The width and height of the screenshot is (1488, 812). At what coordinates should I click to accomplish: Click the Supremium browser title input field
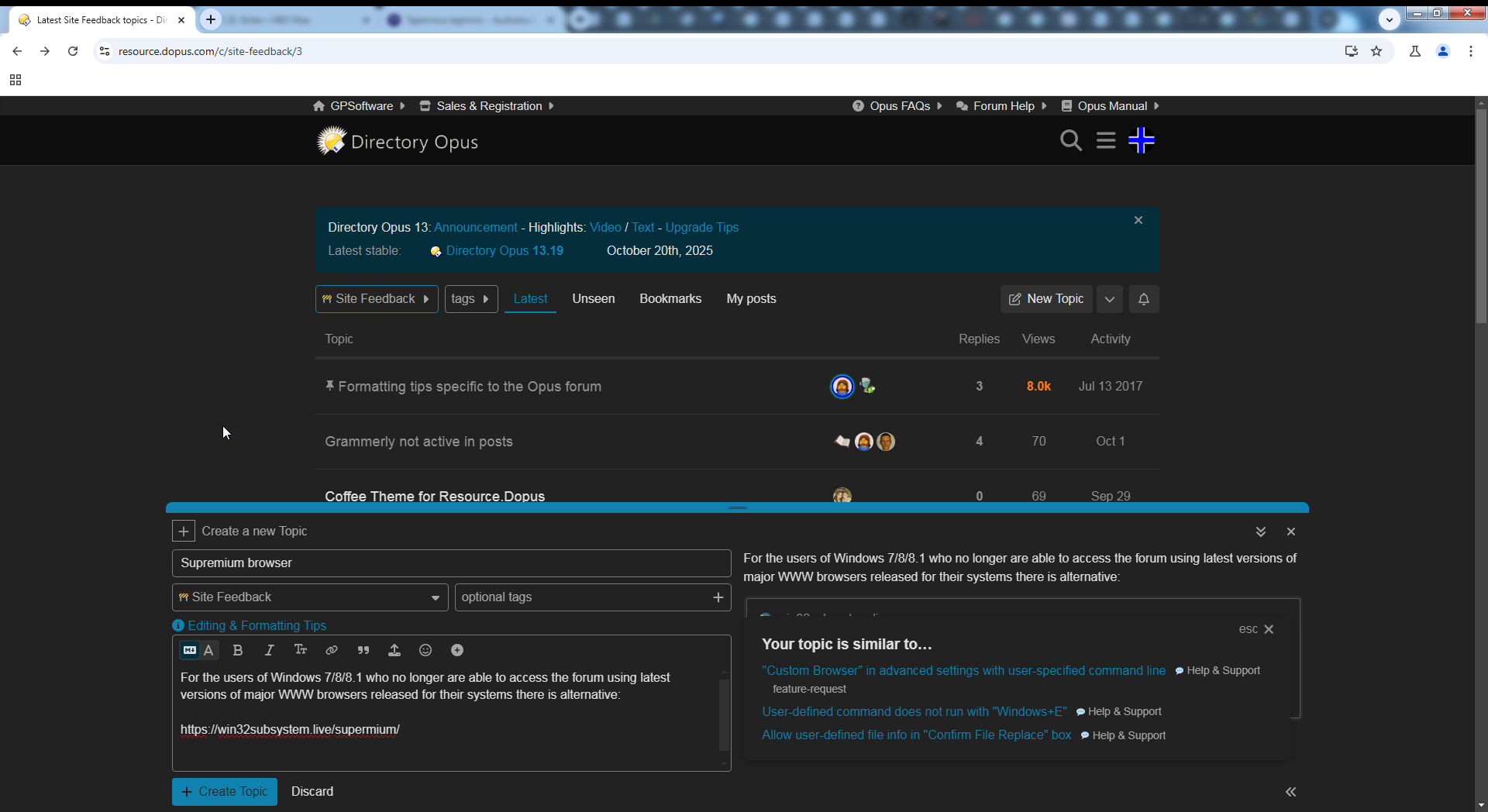(x=451, y=563)
